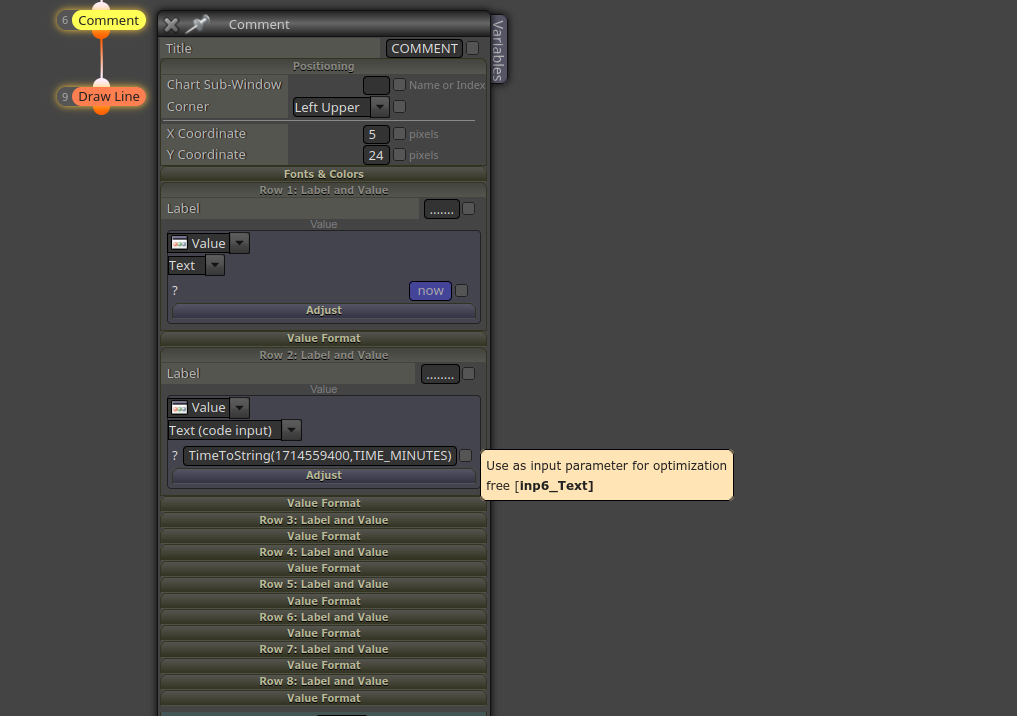The height and width of the screenshot is (716, 1017).
Task: Edit the COMMENT title field
Action: (424, 49)
